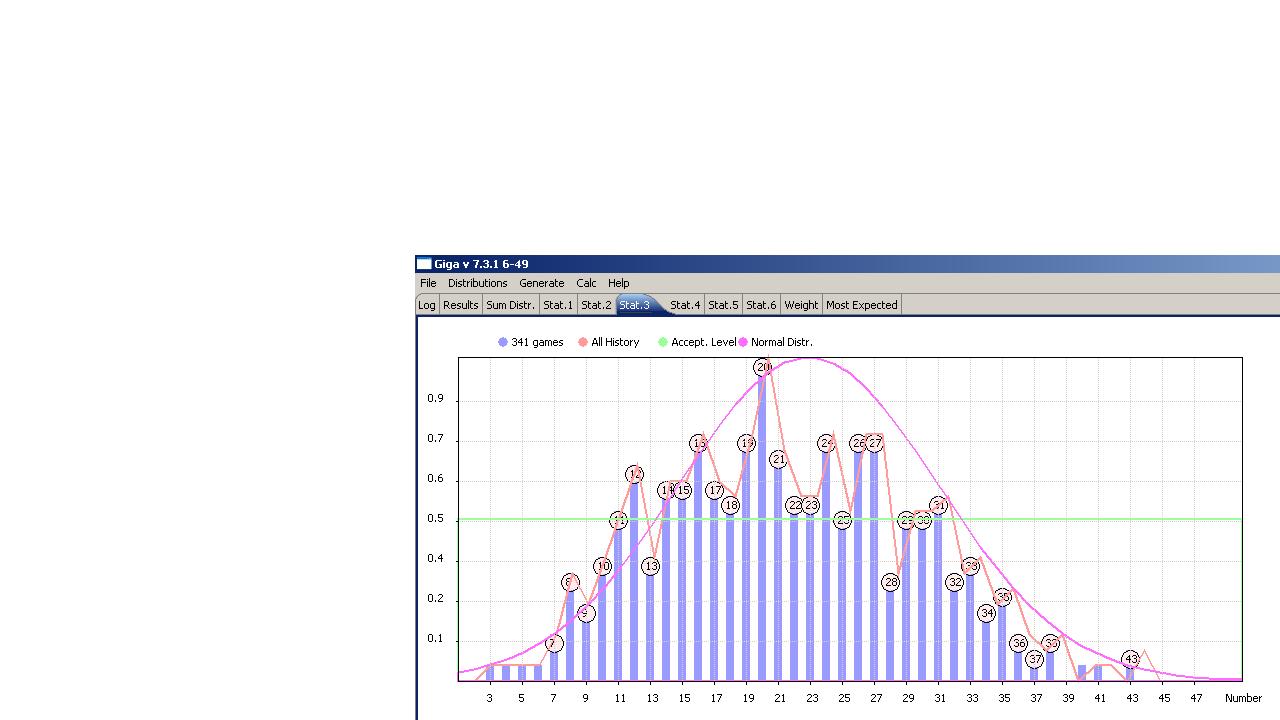The width and height of the screenshot is (1280, 720).
Task: Switch to the Log tab
Action: click(x=427, y=305)
